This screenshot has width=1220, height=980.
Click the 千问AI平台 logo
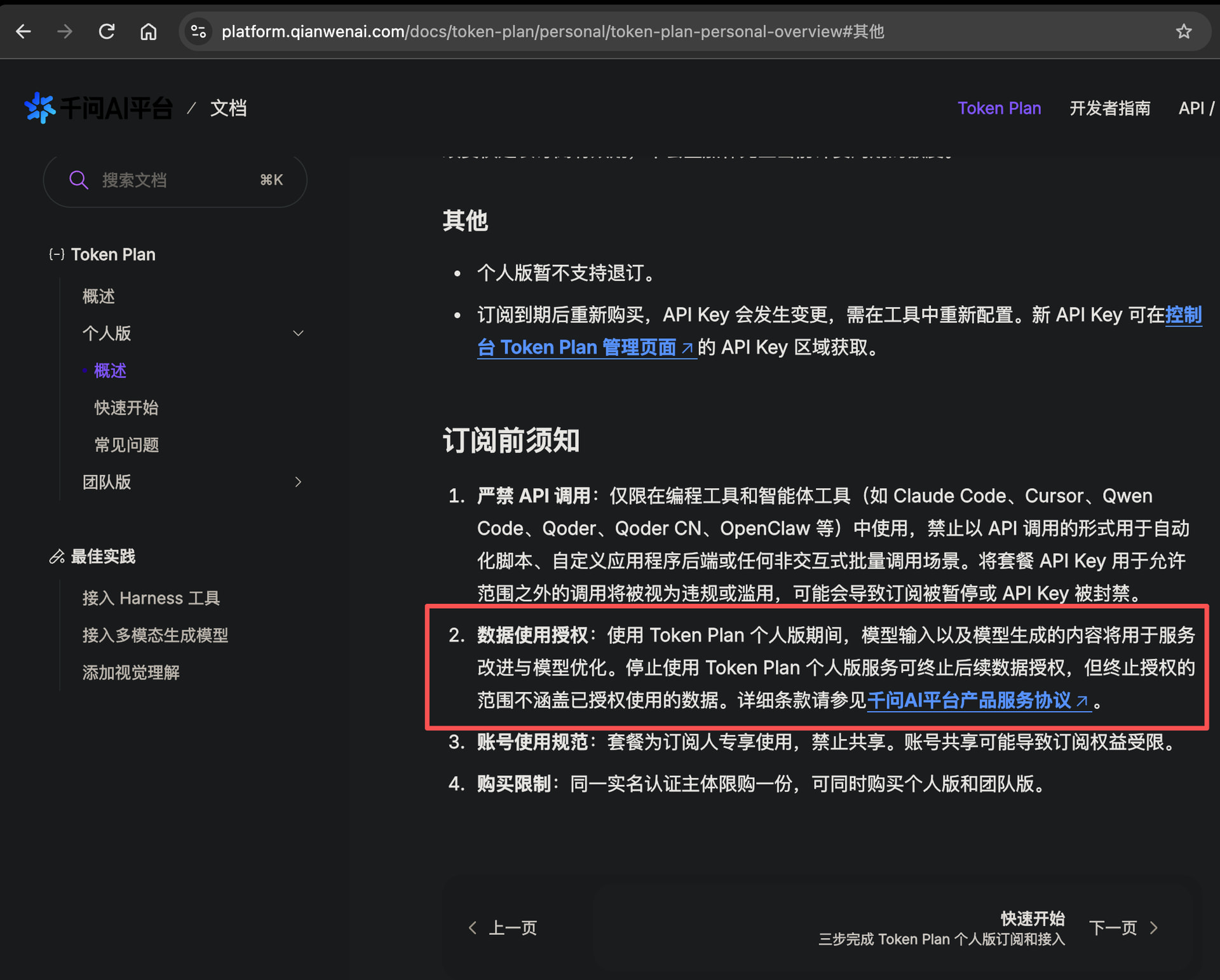point(98,108)
